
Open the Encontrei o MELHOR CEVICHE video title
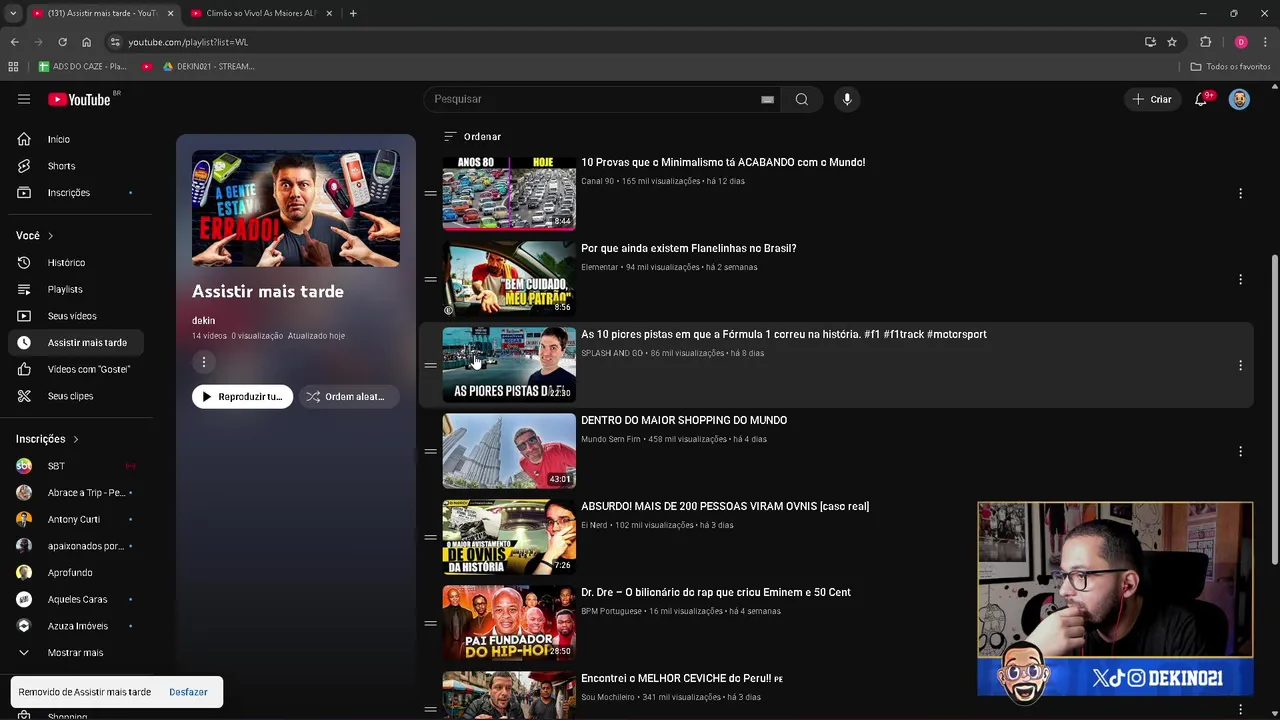point(682,678)
